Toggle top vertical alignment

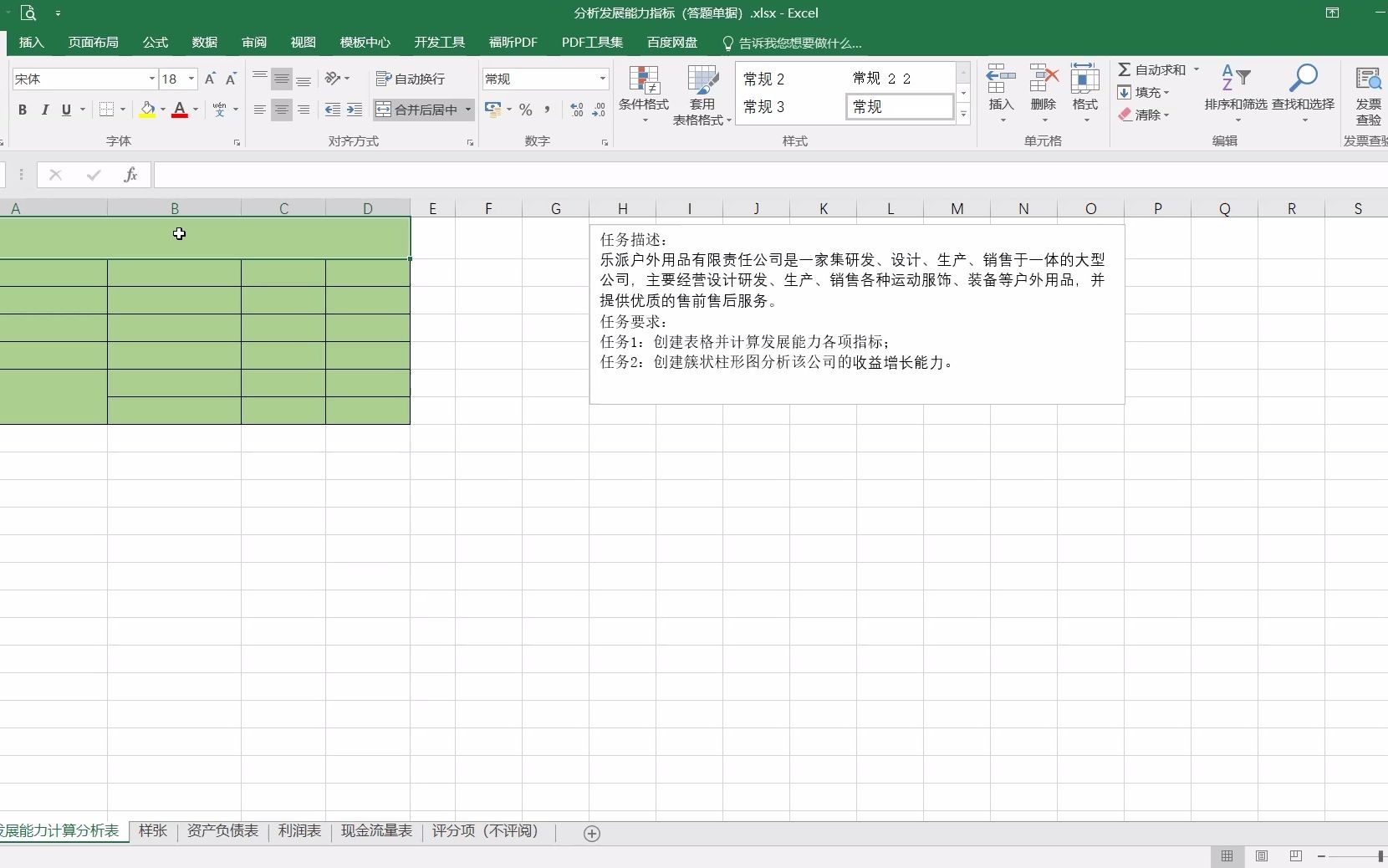(260, 79)
